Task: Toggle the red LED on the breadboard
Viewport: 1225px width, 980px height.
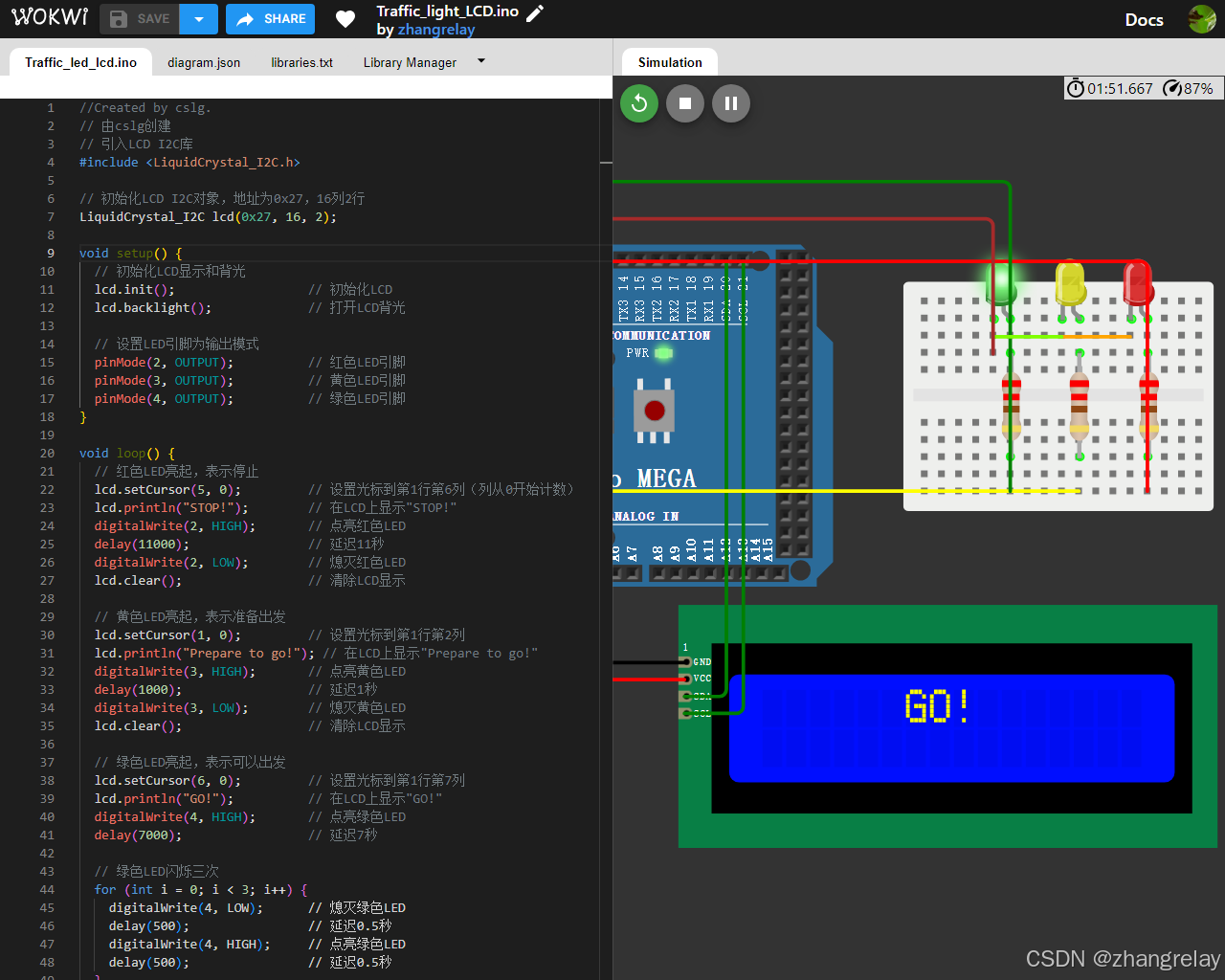Action: tap(1138, 282)
